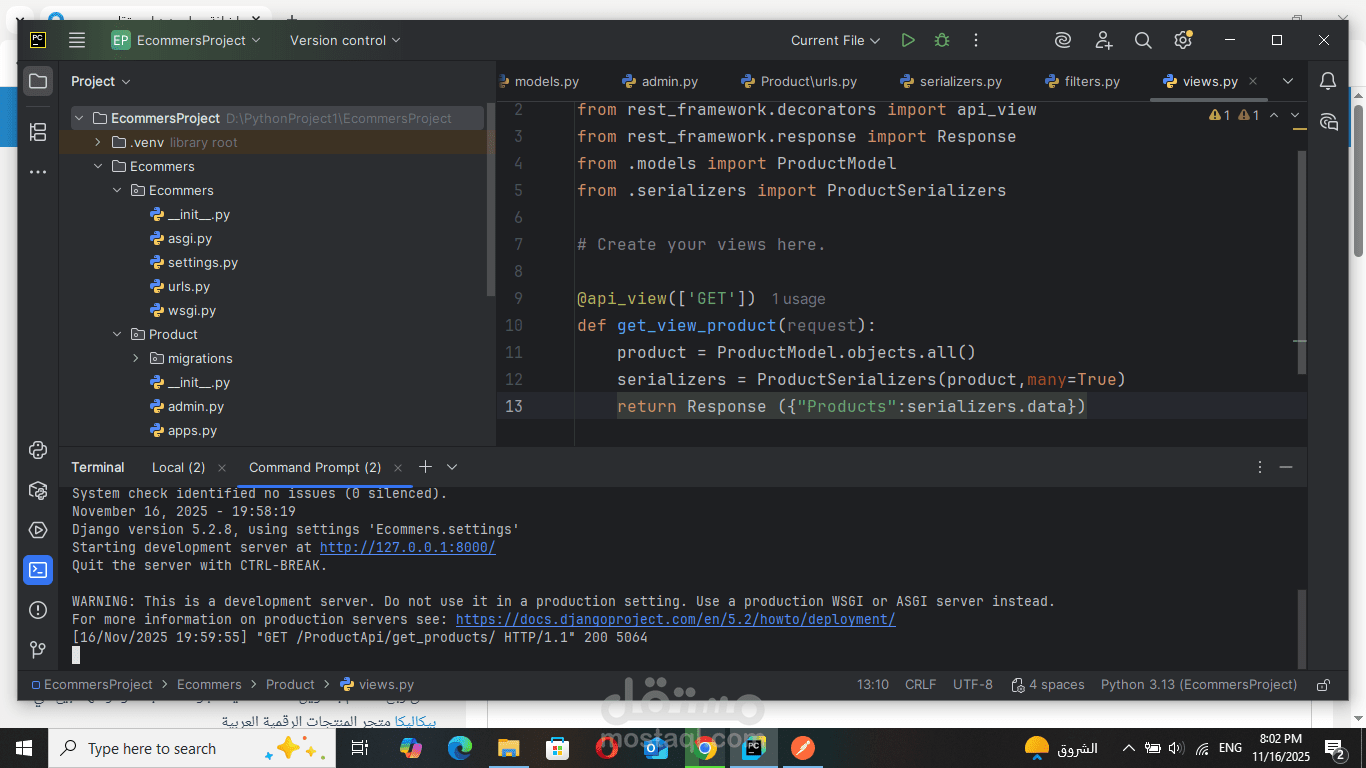1366x768 pixels.
Task: Change the 4 spaces indent setting
Action: tap(1048, 685)
